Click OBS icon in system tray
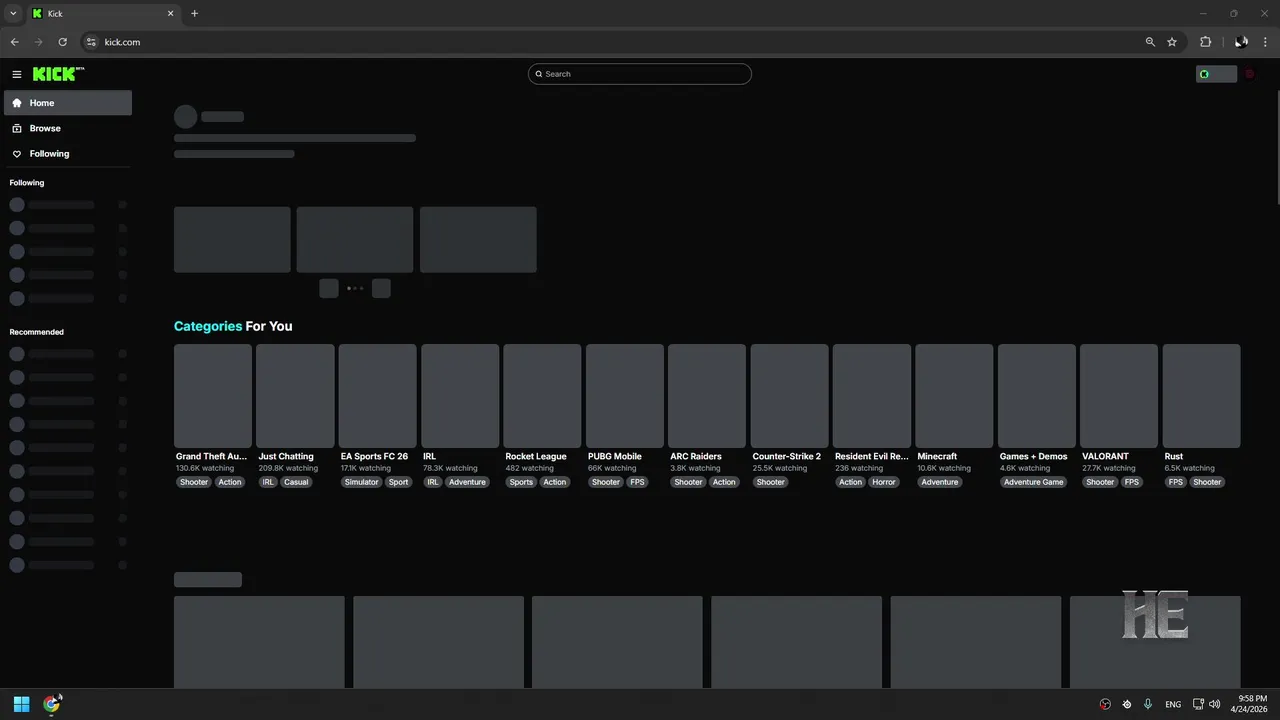The width and height of the screenshot is (1280, 720). 1105,704
